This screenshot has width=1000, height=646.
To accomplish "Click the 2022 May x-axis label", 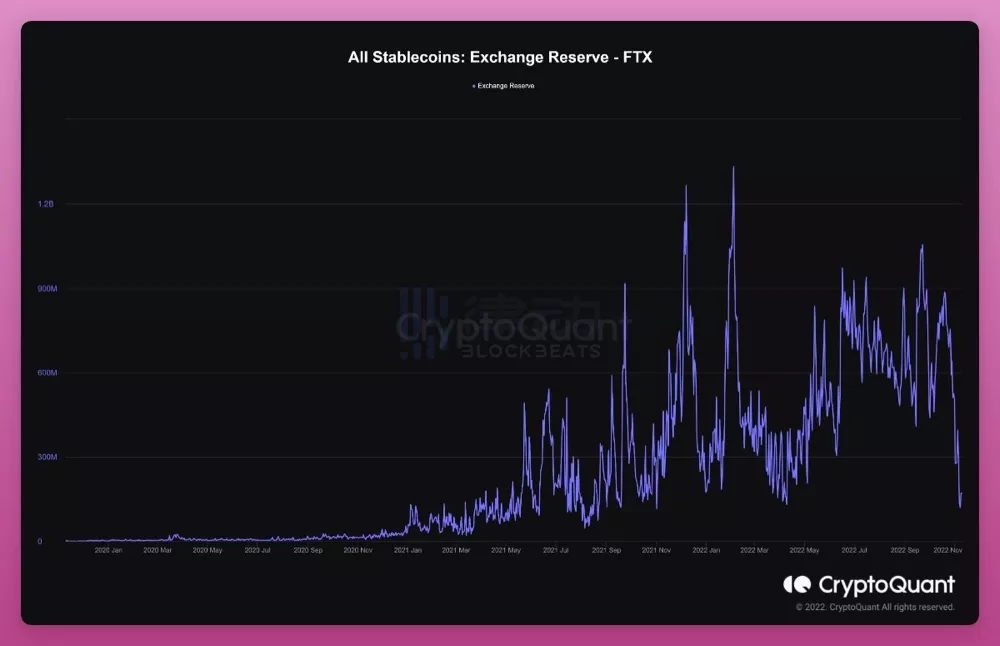I will pos(804,550).
